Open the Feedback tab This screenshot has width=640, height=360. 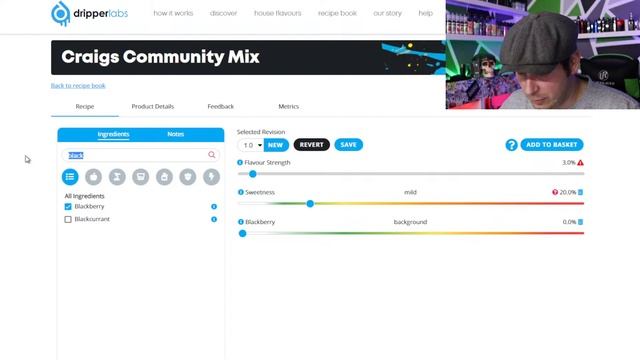pos(220,107)
